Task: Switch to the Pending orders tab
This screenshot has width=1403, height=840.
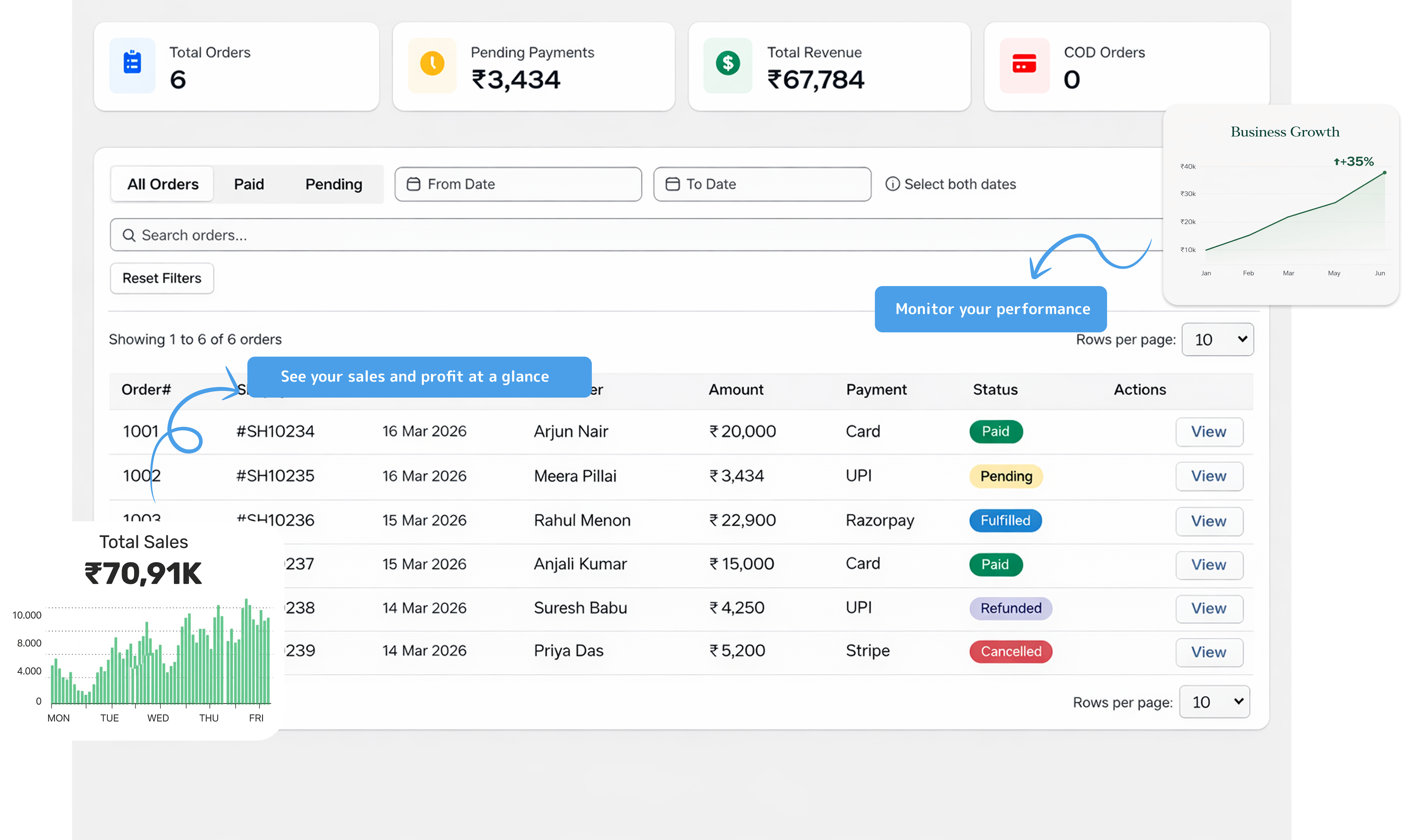Action: coord(333,183)
